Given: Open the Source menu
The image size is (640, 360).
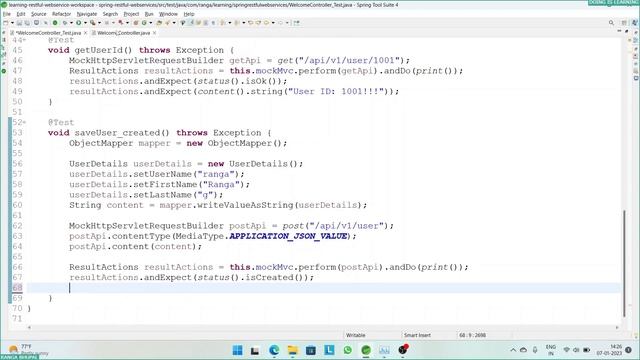Looking at the screenshot, I should [x=39, y=14].
